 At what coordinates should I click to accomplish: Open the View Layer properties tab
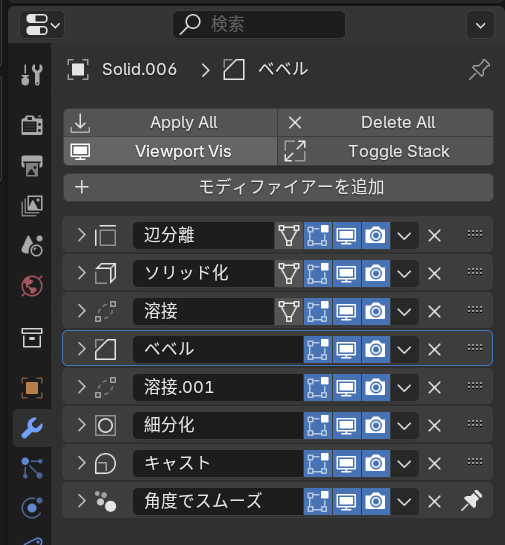coord(32,206)
